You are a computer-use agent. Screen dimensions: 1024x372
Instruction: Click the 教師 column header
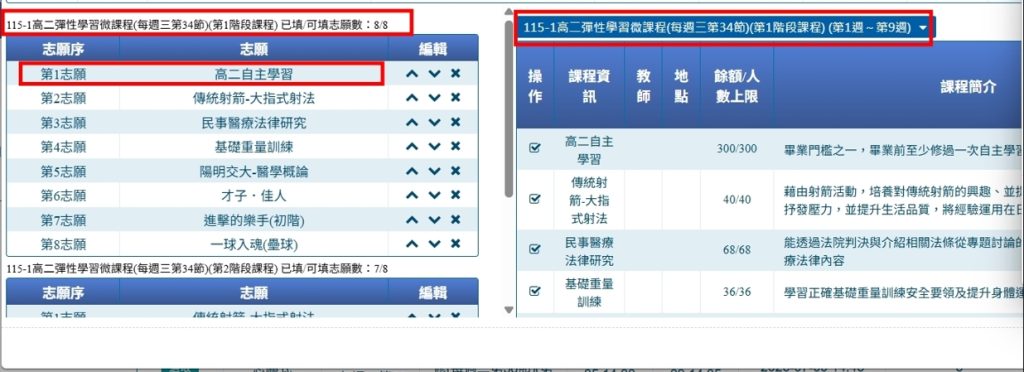pyautogui.click(x=643, y=87)
